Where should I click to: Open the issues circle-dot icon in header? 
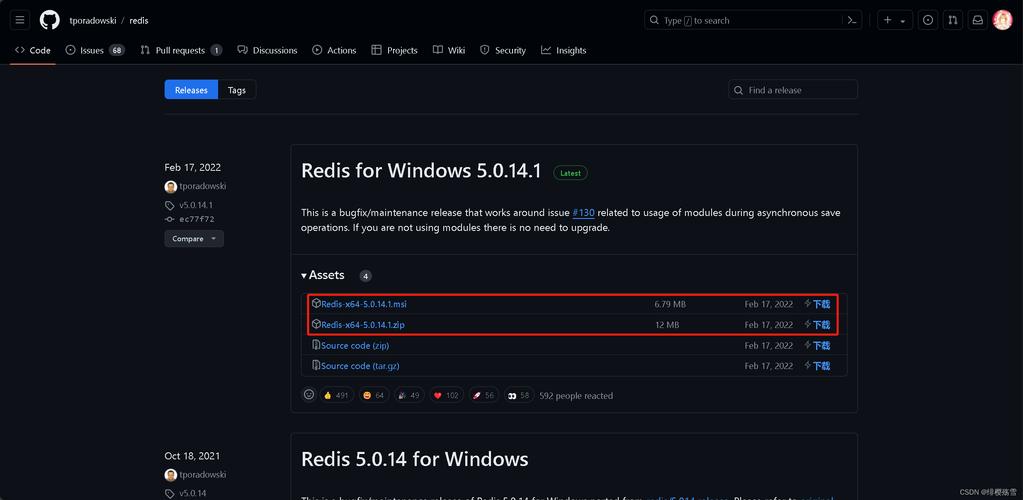click(x=928, y=20)
